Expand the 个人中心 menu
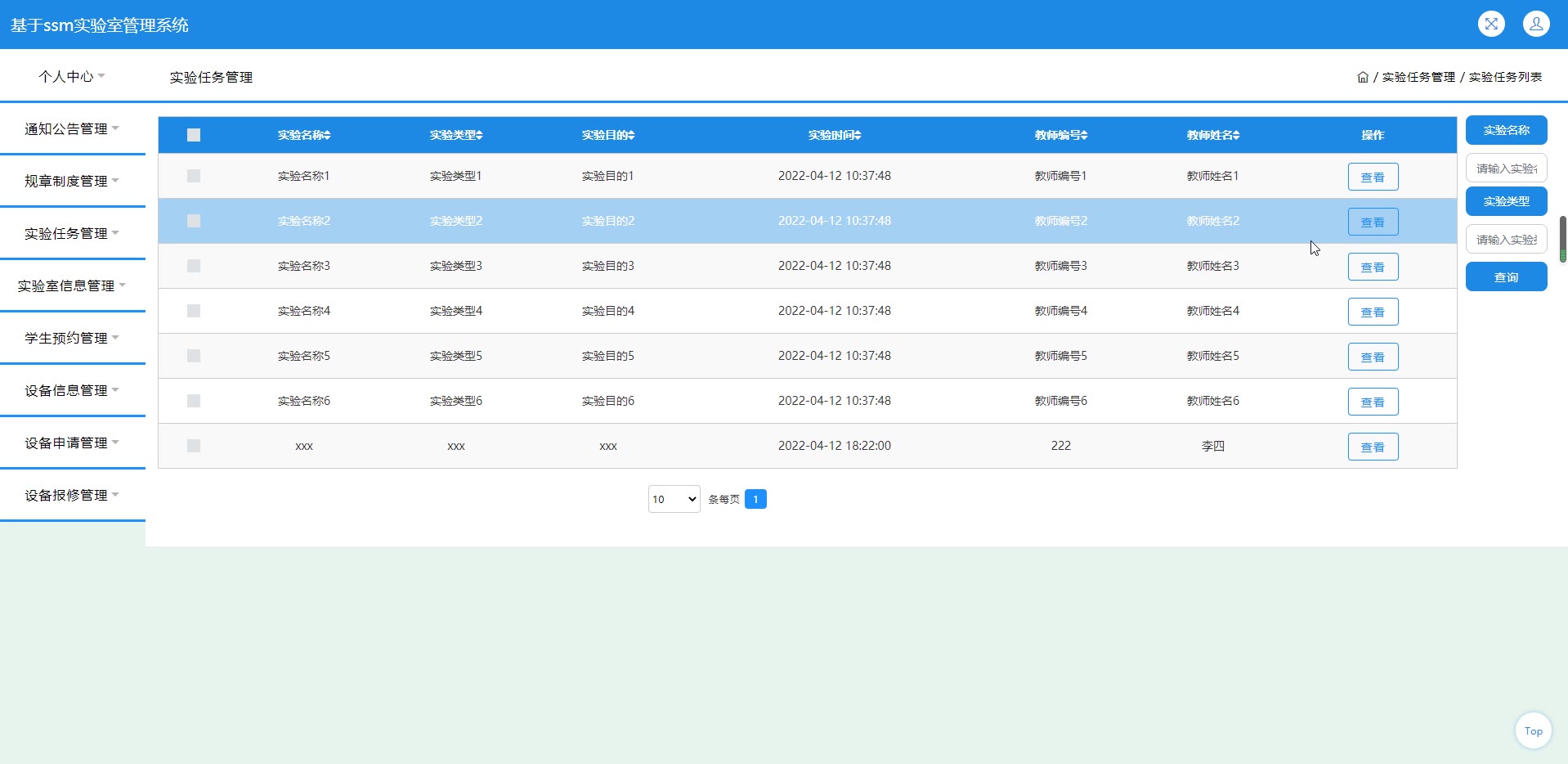 (x=72, y=76)
